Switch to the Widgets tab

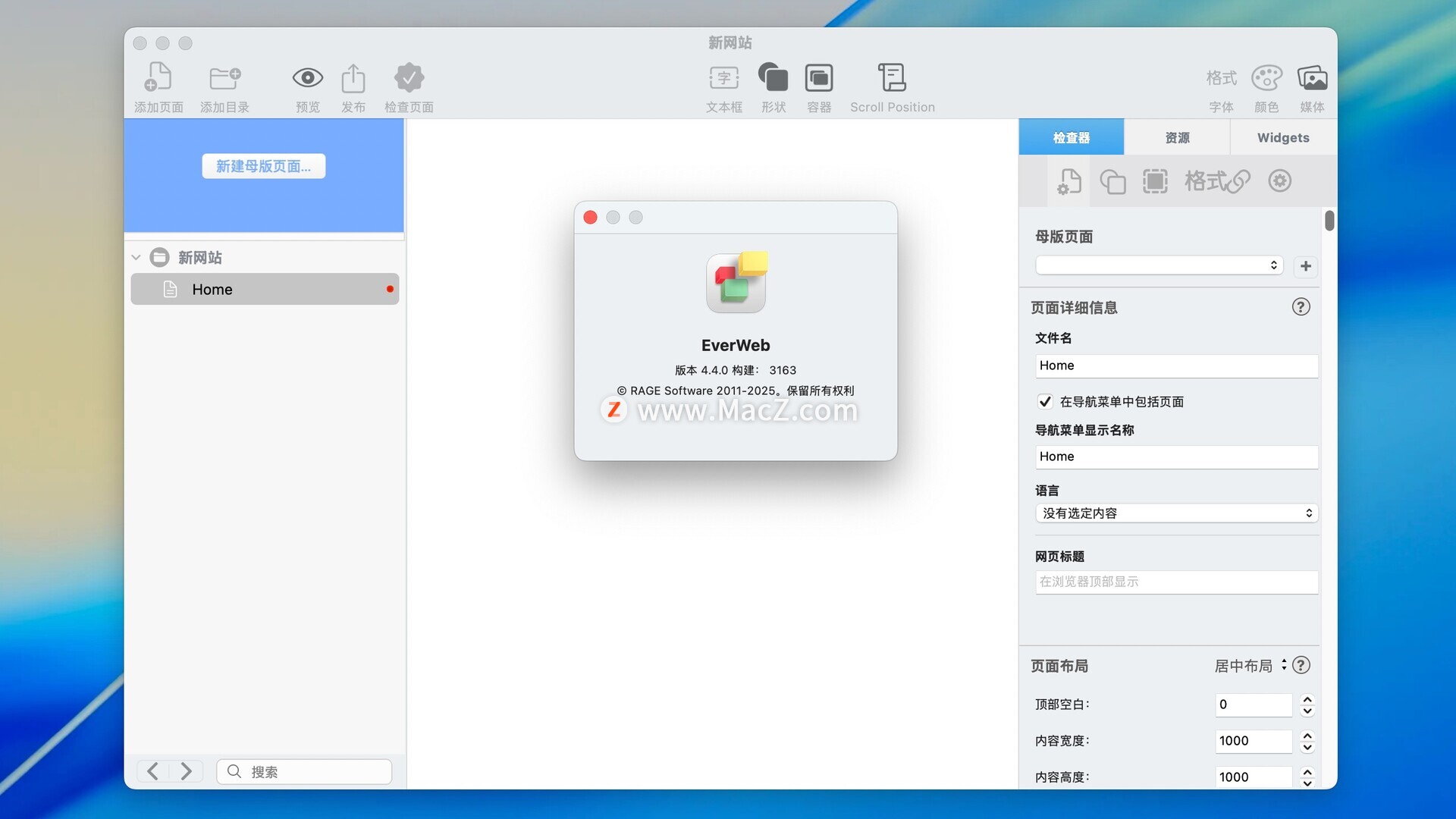(1283, 137)
